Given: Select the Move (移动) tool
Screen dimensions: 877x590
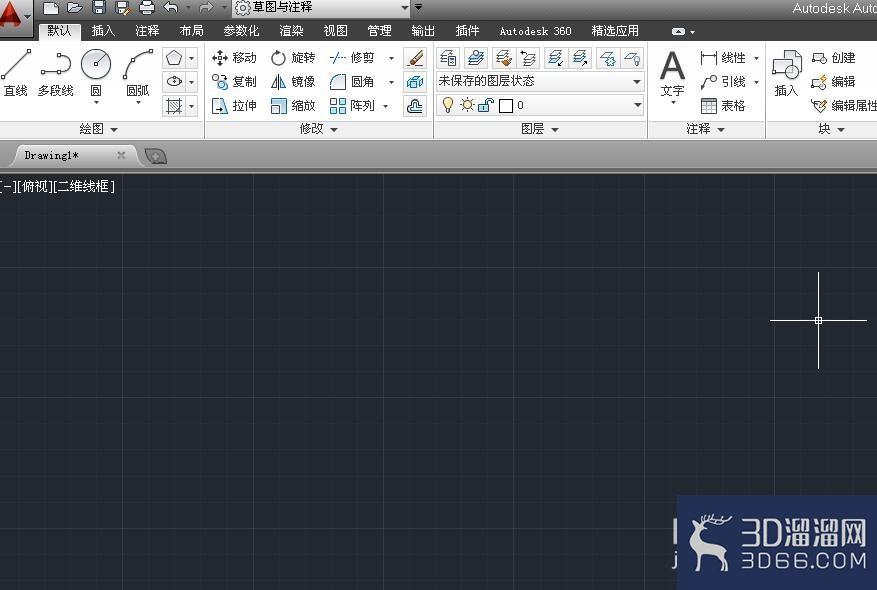Looking at the screenshot, I should pyautogui.click(x=234, y=58).
